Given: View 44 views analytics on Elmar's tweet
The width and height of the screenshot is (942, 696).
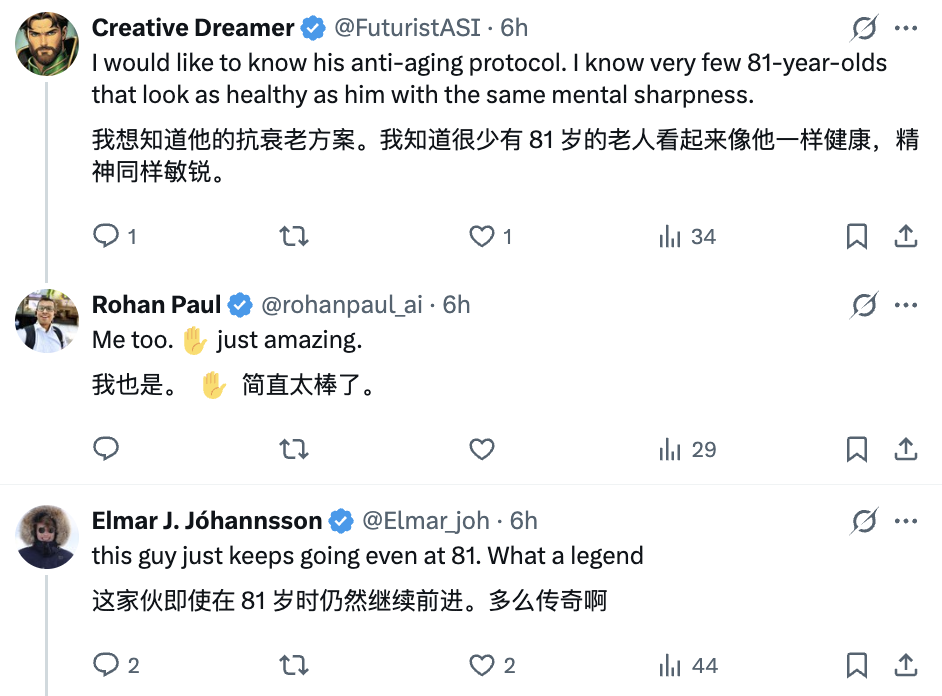Looking at the screenshot, I should click(x=688, y=665).
